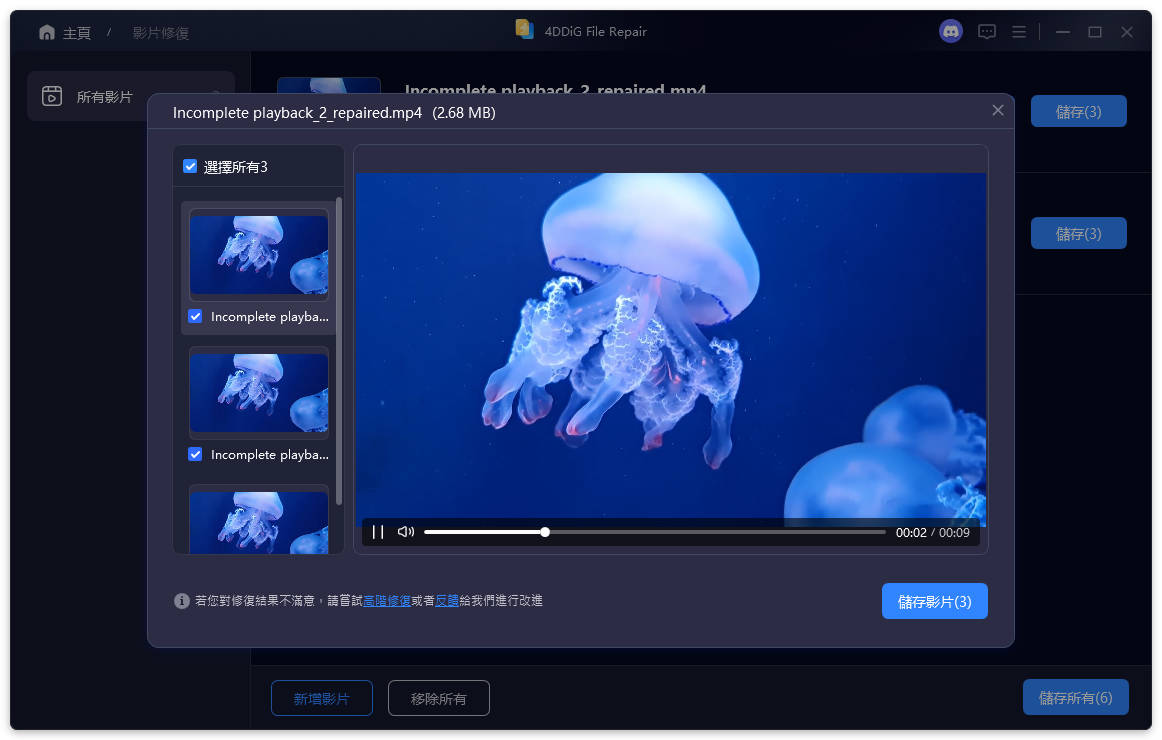Mute the video with the speaker icon

[x=404, y=531]
